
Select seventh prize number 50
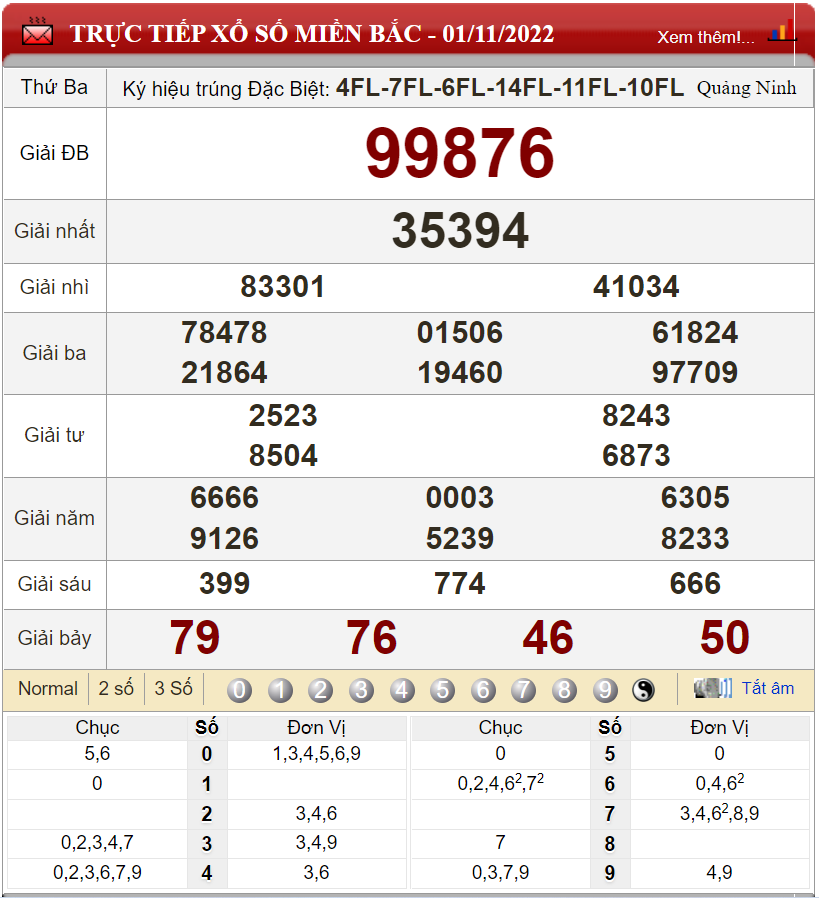coord(724,637)
